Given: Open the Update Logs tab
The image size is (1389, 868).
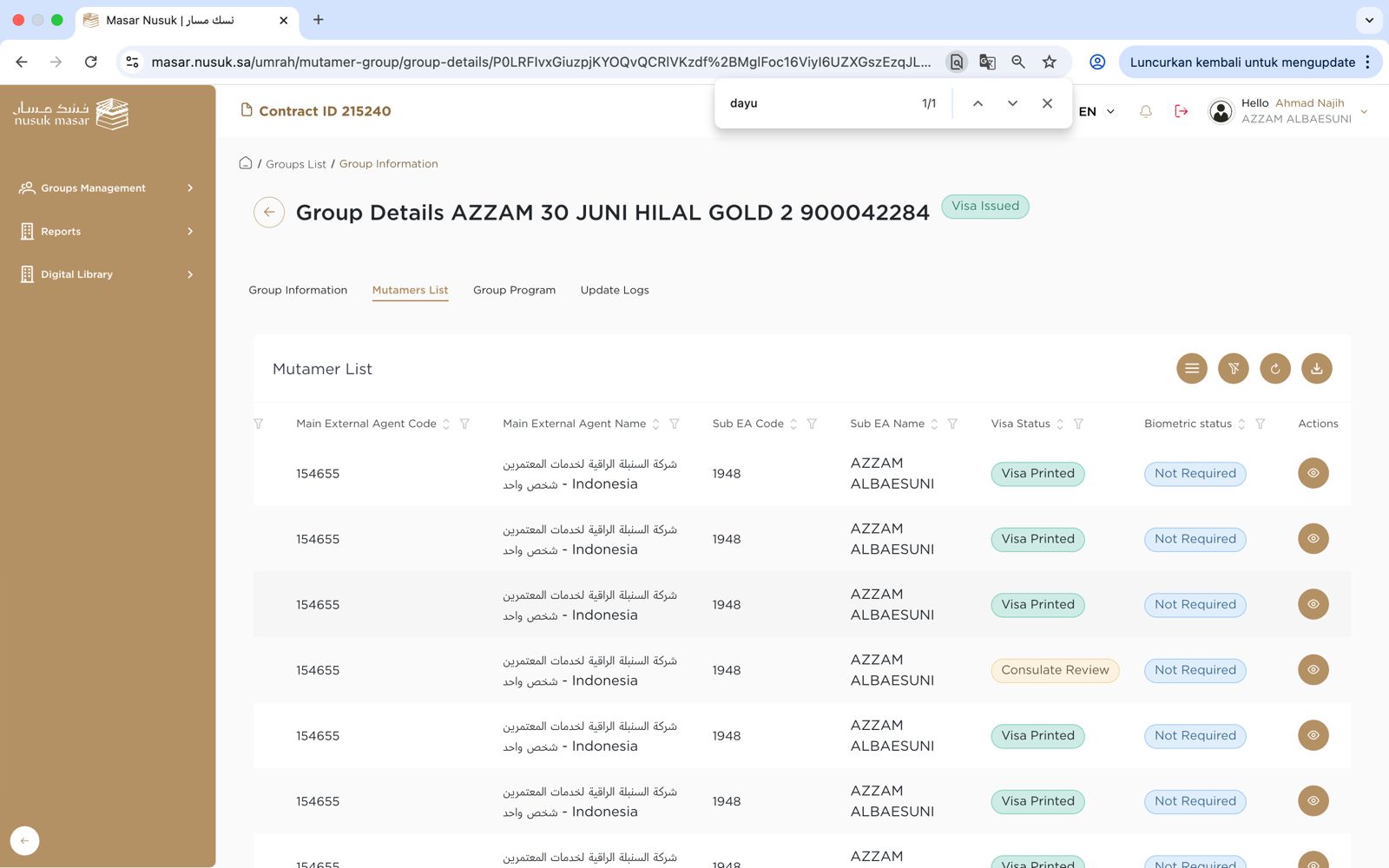Looking at the screenshot, I should [x=614, y=290].
